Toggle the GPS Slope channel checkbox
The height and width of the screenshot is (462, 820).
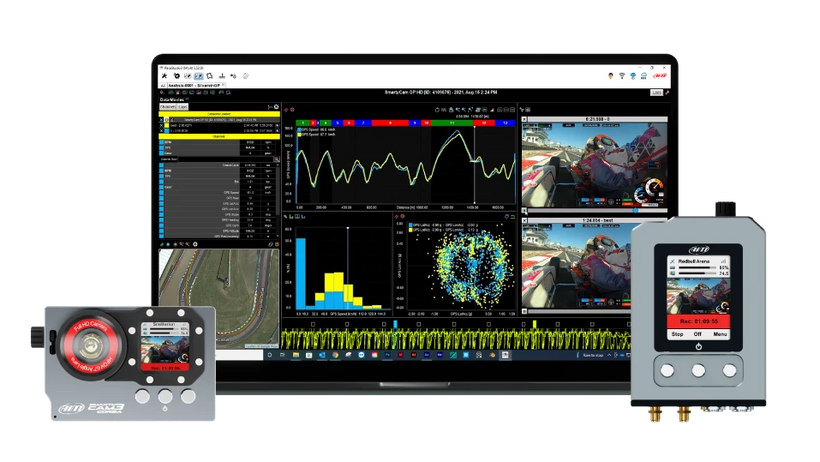point(162,215)
